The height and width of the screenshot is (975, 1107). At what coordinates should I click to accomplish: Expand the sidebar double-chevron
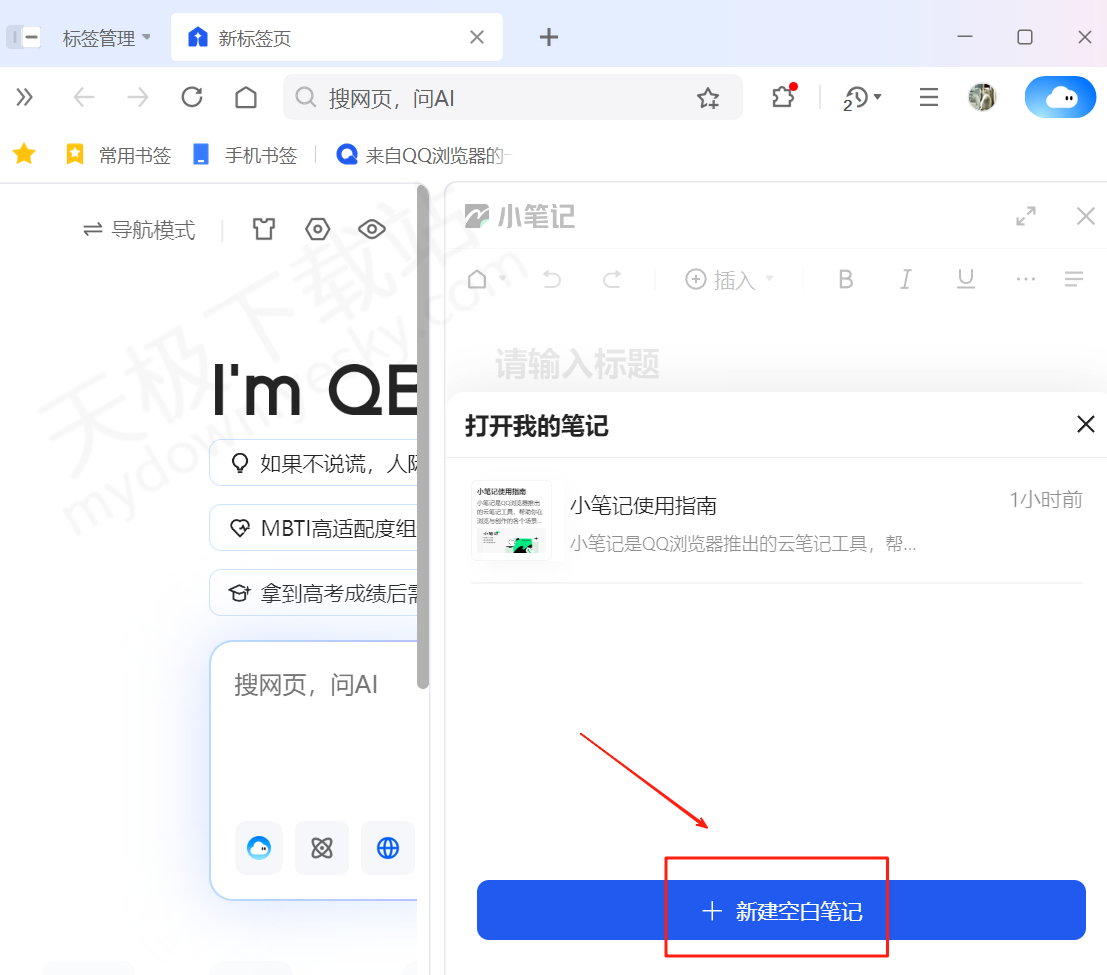pyautogui.click(x=25, y=97)
